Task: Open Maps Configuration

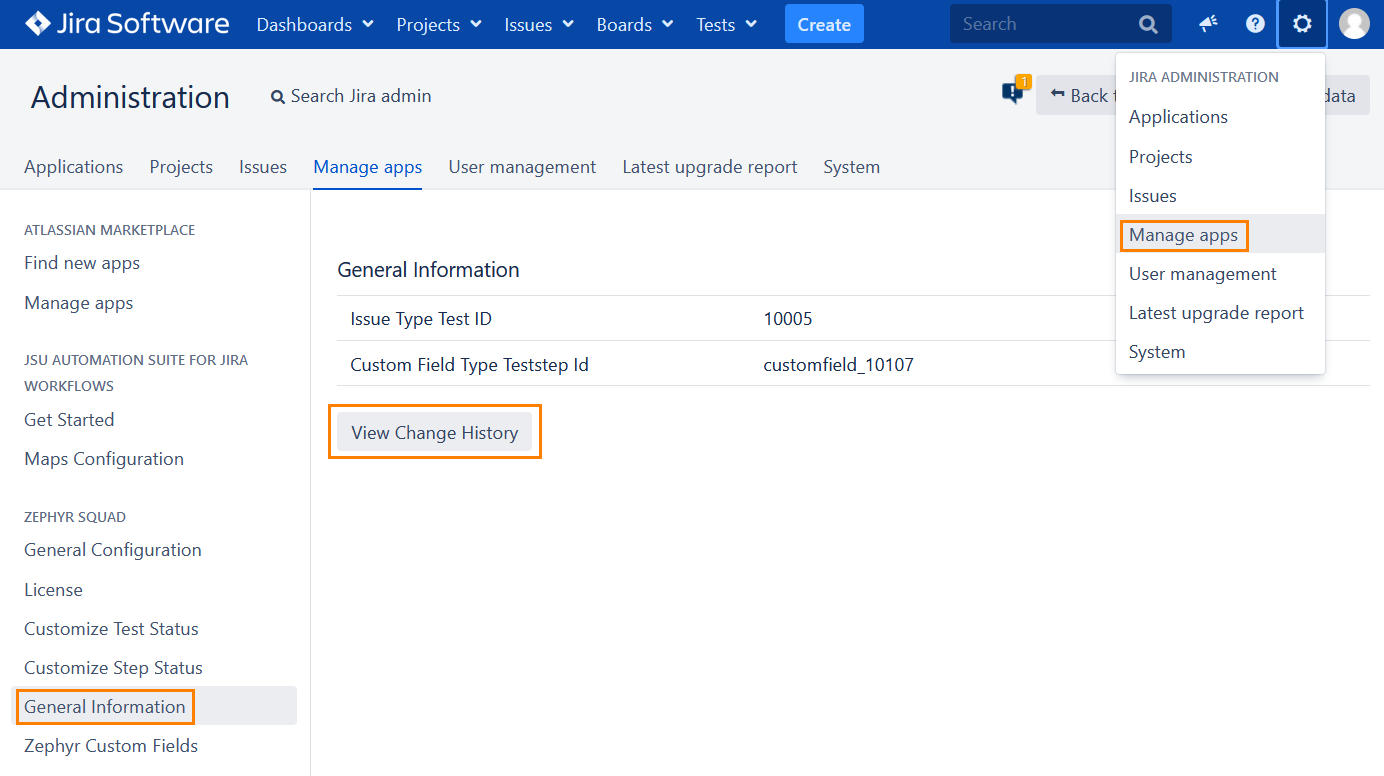Action: click(104, 459)
